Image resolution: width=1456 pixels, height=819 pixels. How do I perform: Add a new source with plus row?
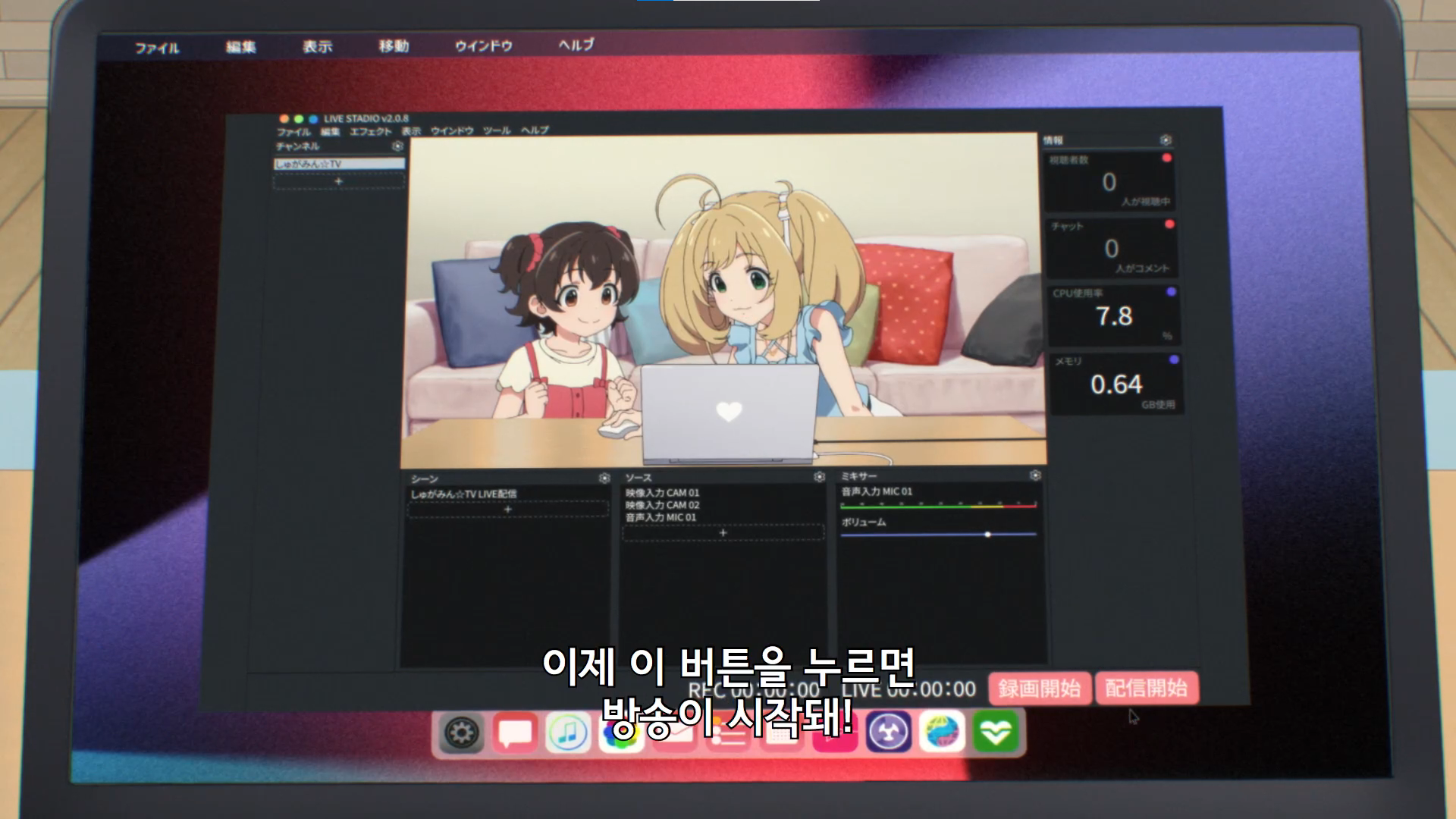(x=723, y=533)
